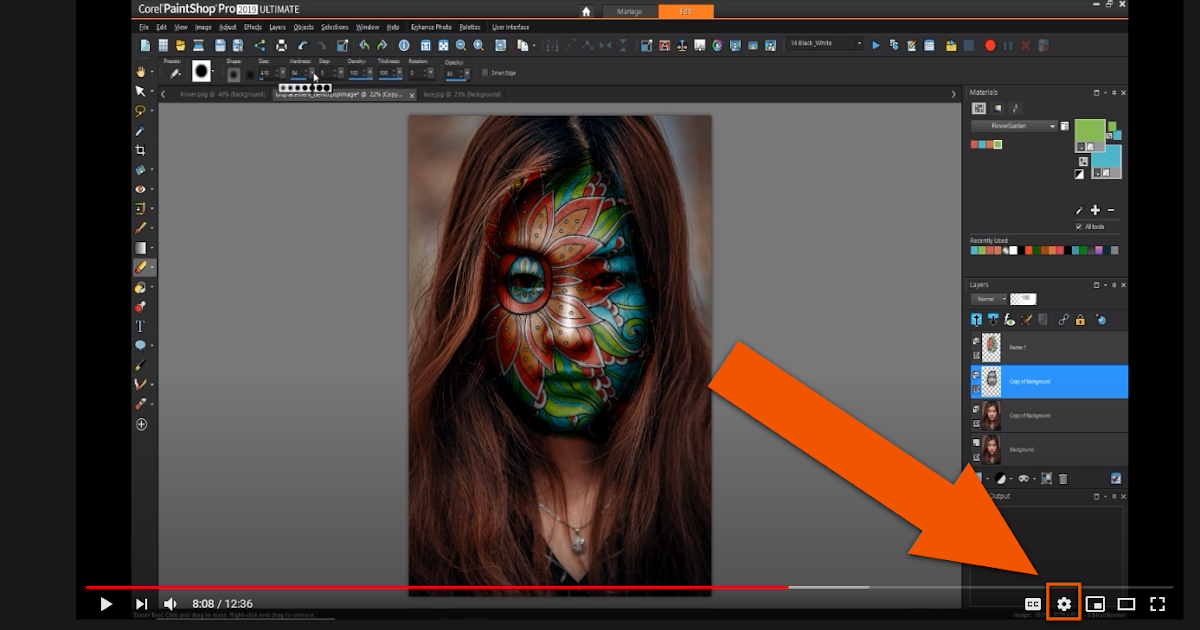
Task: Switch to the Manage tab
Action: click(630, 11)
